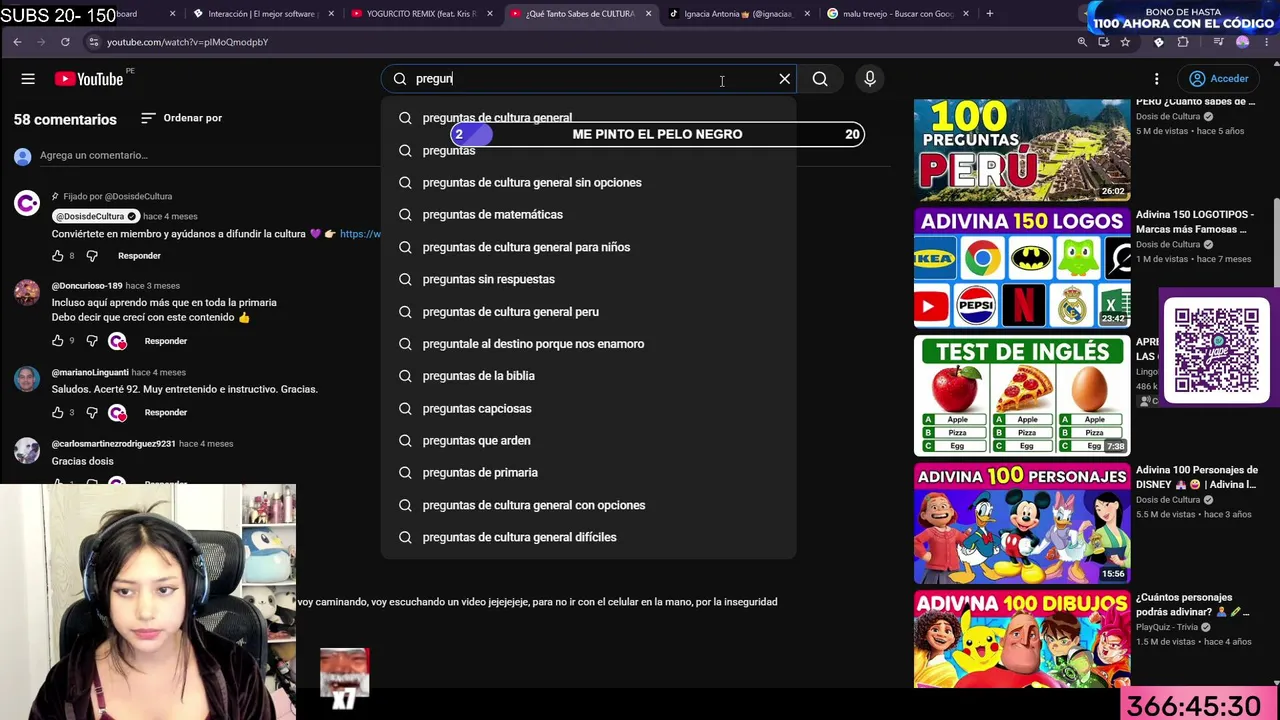This screenshot has height=720, width=1280.
Task: Close the YOGURCITO REMIX tab
Action: pyautogui.click(x=490, y=14)
